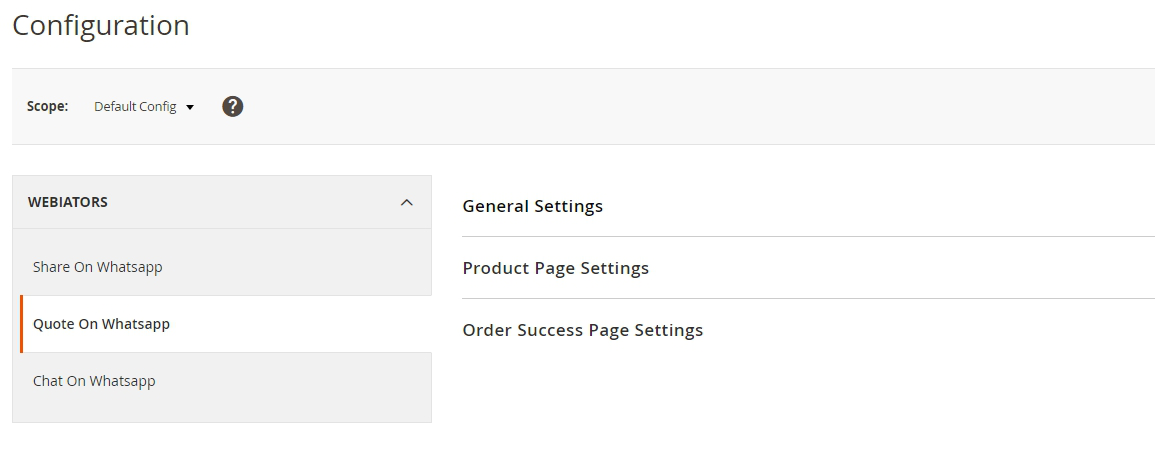This screenshot has height=449, width=1155.
Task: Click the WEBIATORS group header text
Action: 68,202
